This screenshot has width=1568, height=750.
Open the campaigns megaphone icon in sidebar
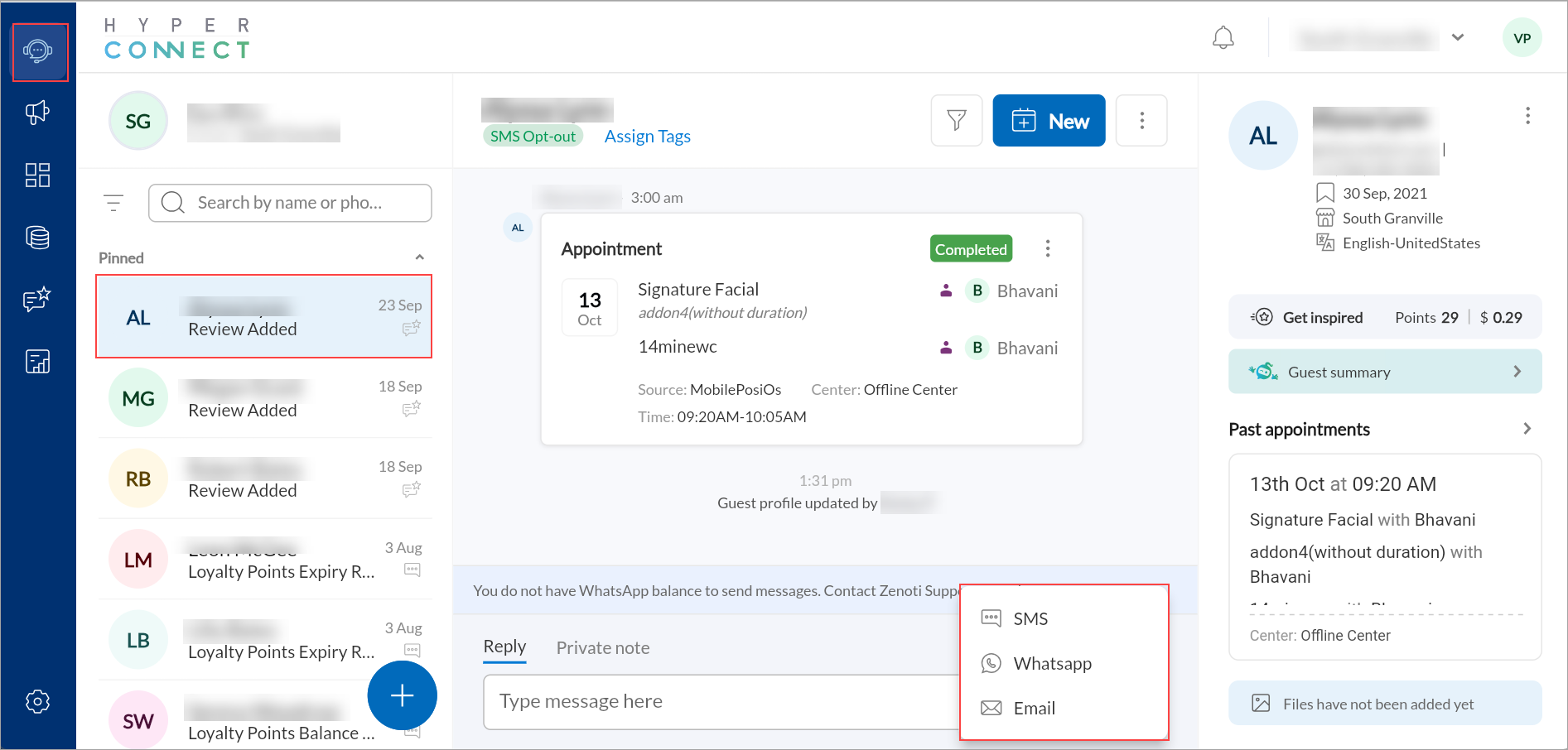(x=37, y=113)
